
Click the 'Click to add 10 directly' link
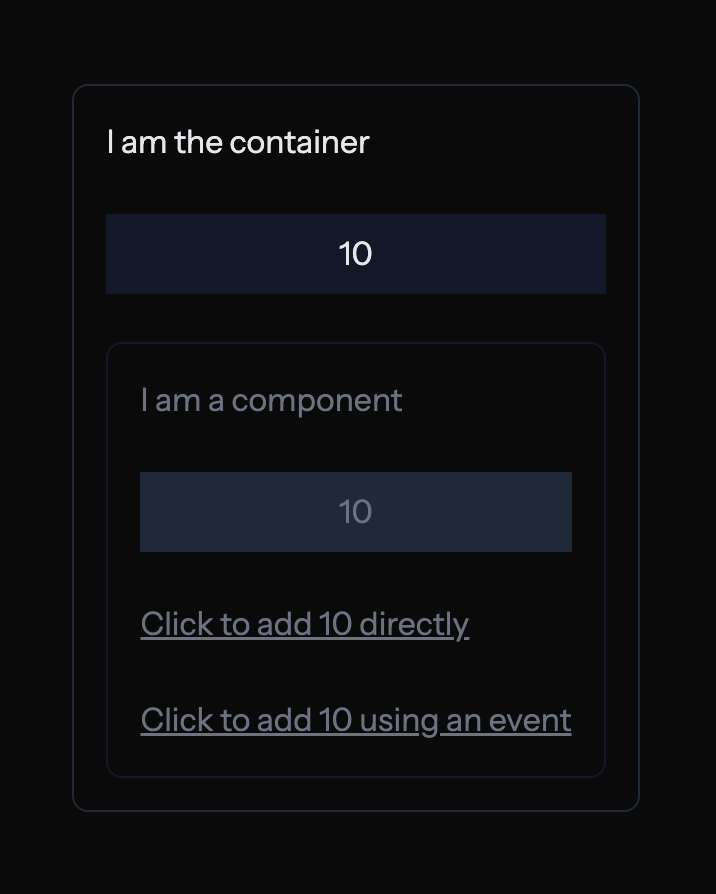pos(304,624)
